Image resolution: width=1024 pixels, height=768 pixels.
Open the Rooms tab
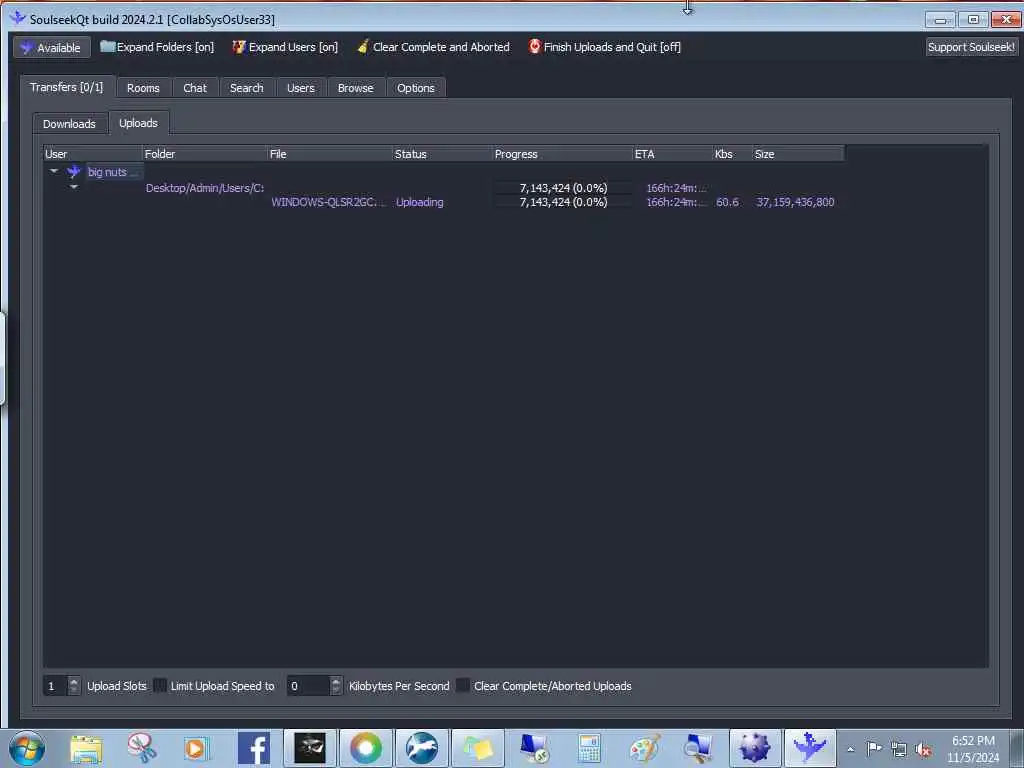click(143, 88)
